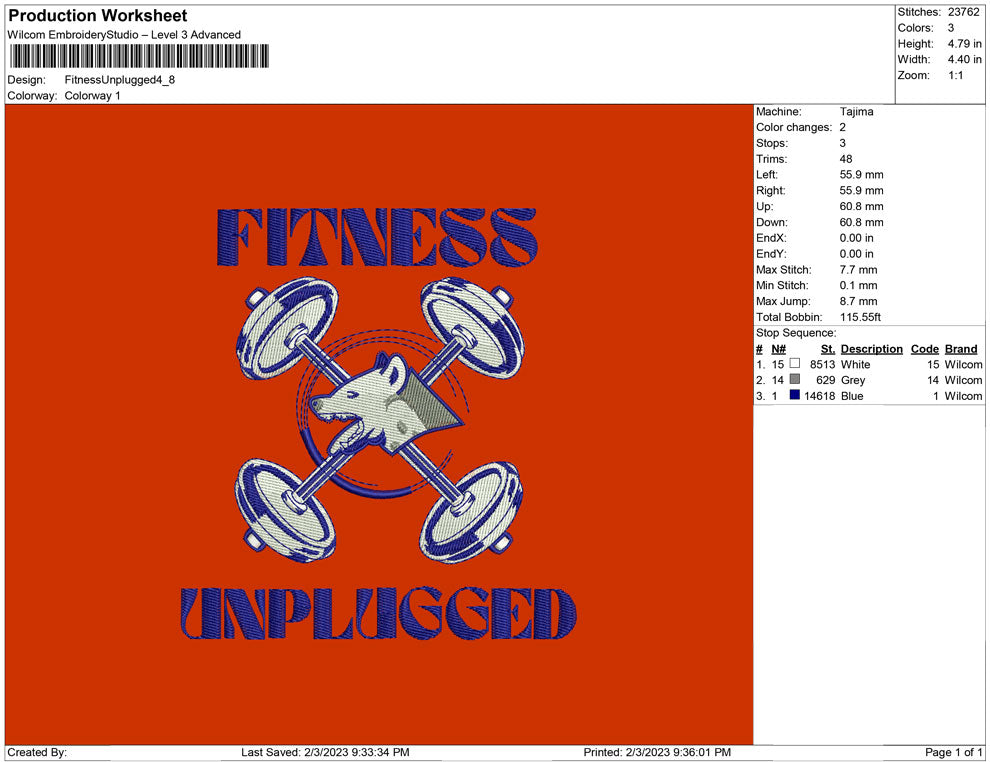Click the Blue thread swatch in stop sequence
This screenshot has width=990, height=762.
(x=796, y=396)
